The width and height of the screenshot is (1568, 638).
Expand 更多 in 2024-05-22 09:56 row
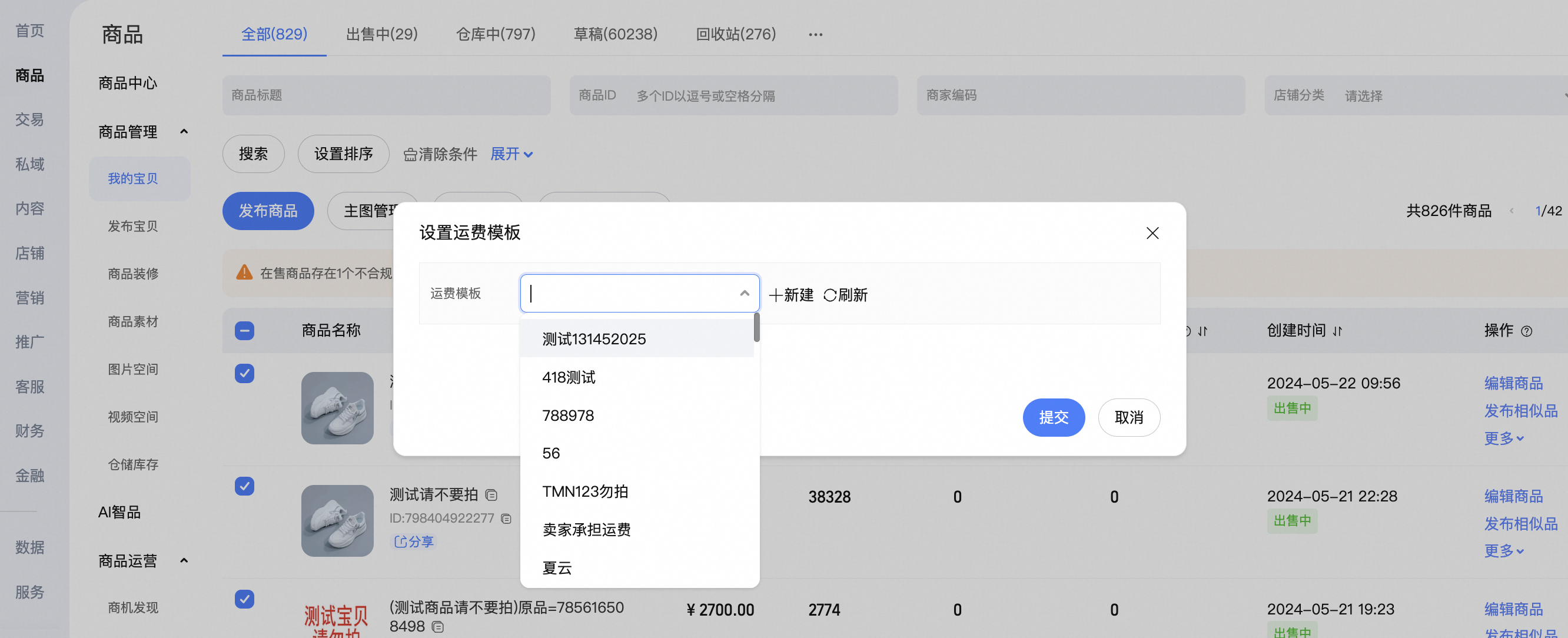(x=1503, y=438)
